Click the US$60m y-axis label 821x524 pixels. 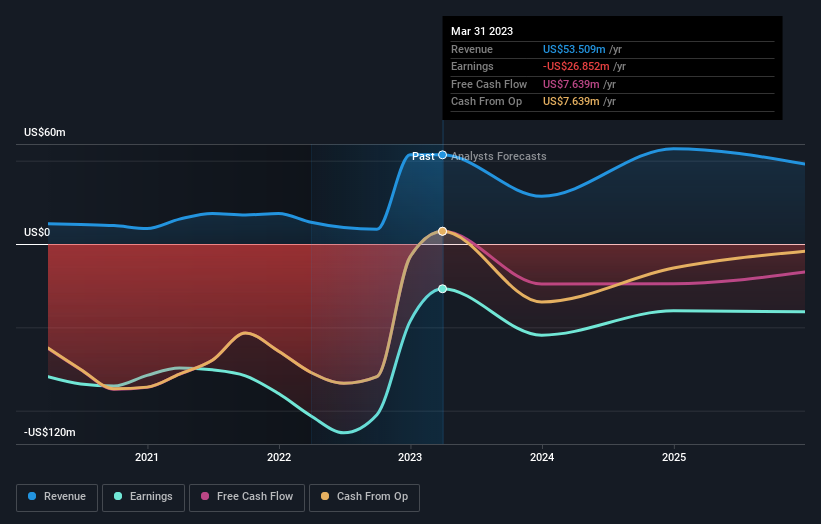(x=45, y=132)
